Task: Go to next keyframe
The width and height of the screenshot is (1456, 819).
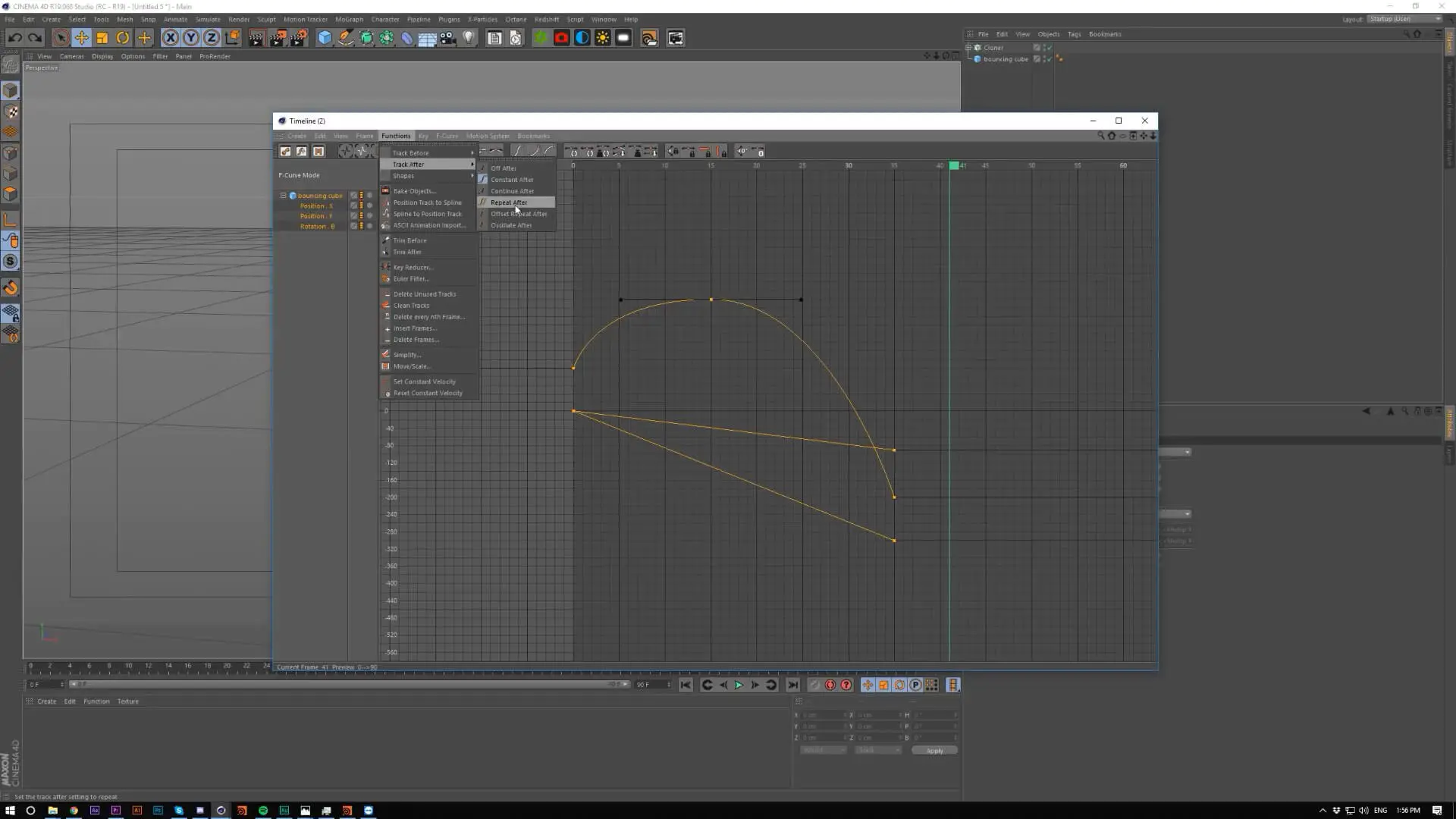Action: coord(771,685)
